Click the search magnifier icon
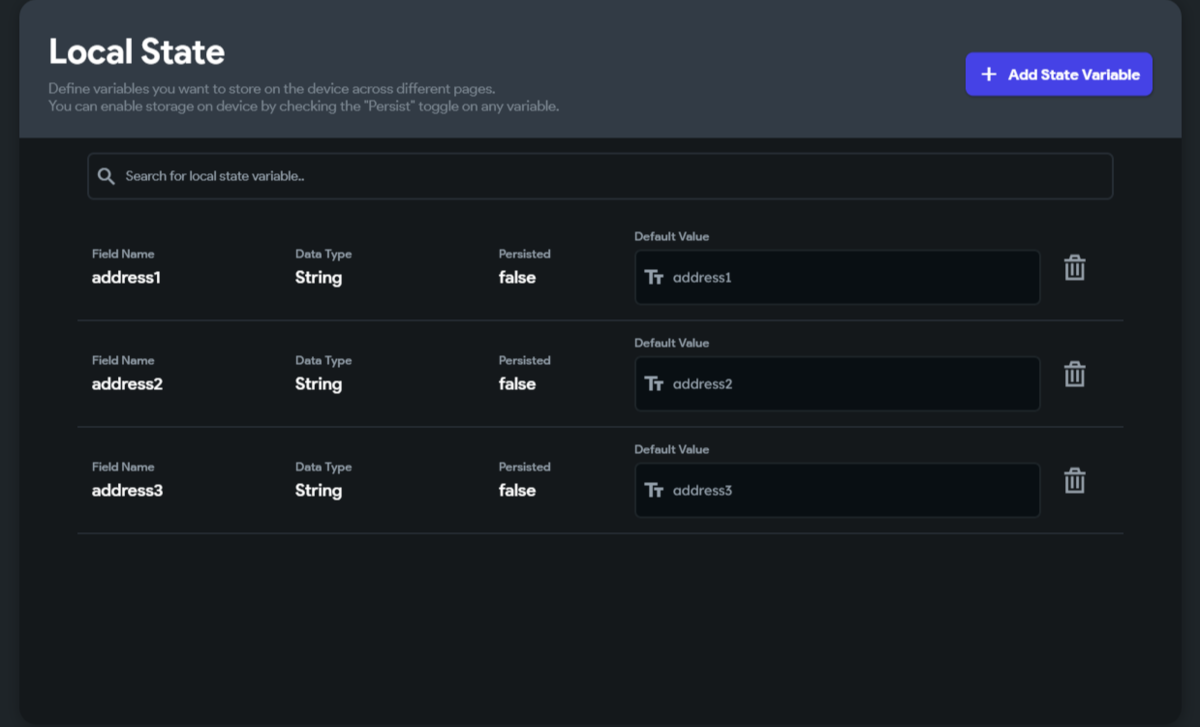1200x727 pixels. tap(106, 176)
